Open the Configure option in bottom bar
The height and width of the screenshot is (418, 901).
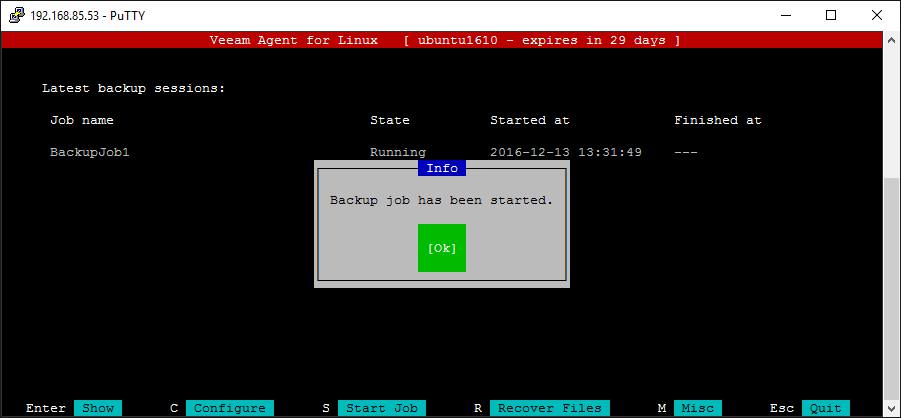point(230,408)
